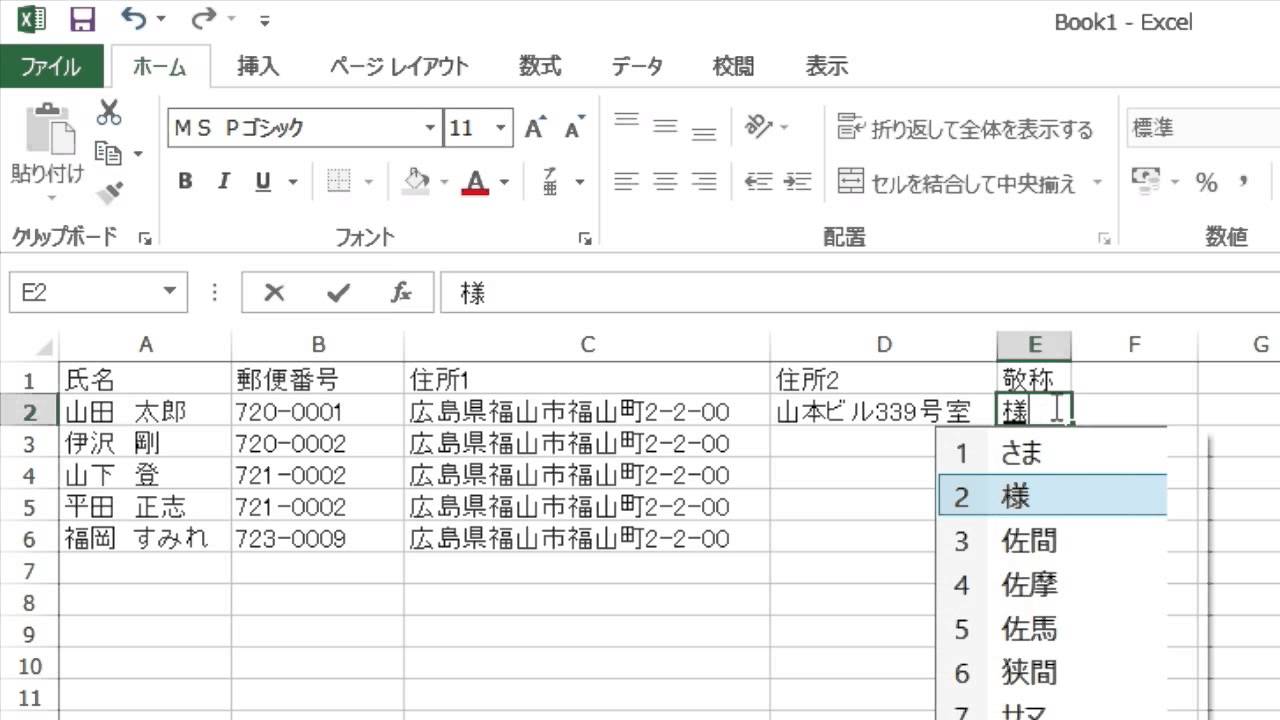This screenshot has height=720, width=1280.
Task: Open the Undo history dropdown arrow
Action: (x=161, y=20)
